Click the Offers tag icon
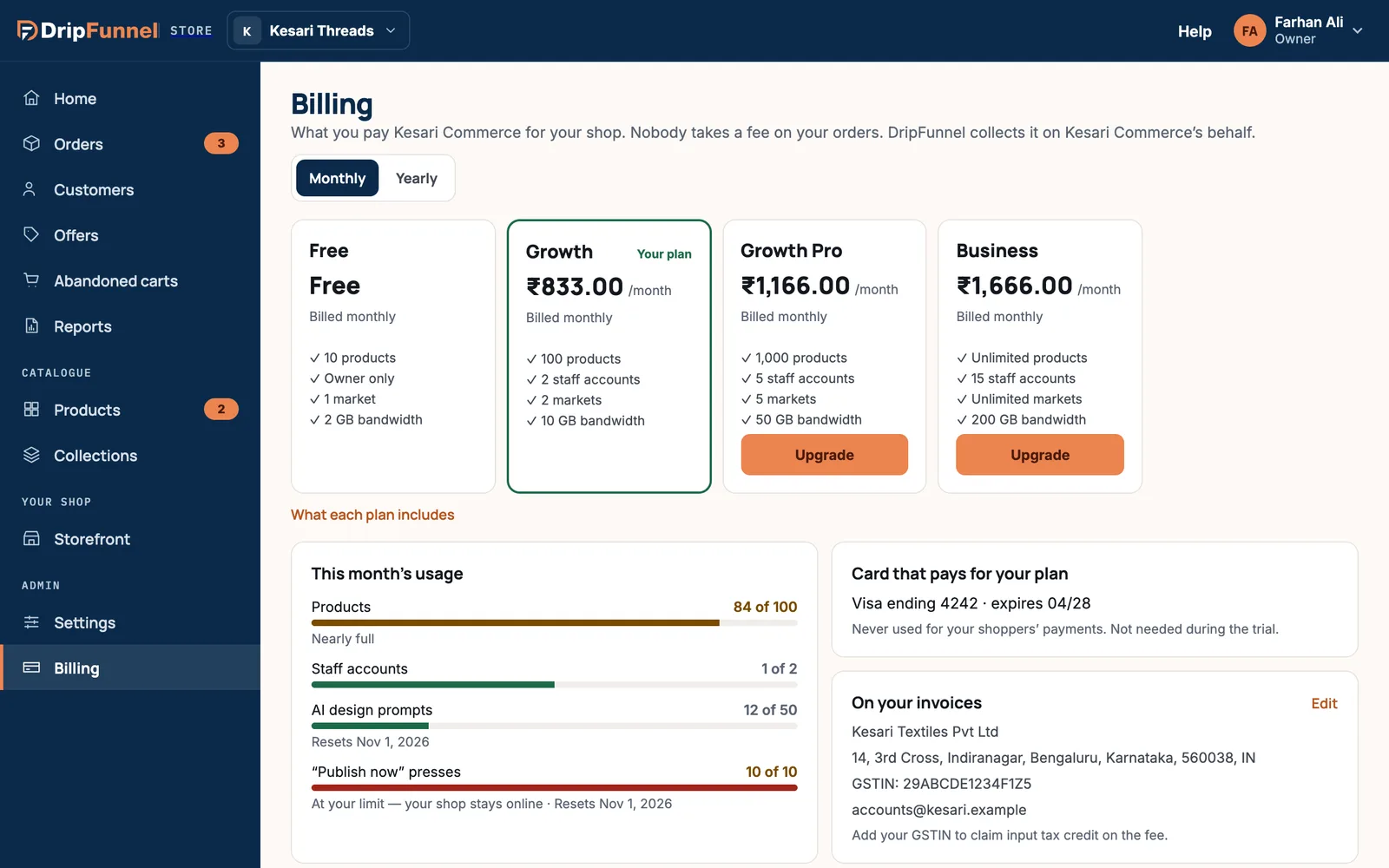1389x868 pixels. tap(31, 234)
